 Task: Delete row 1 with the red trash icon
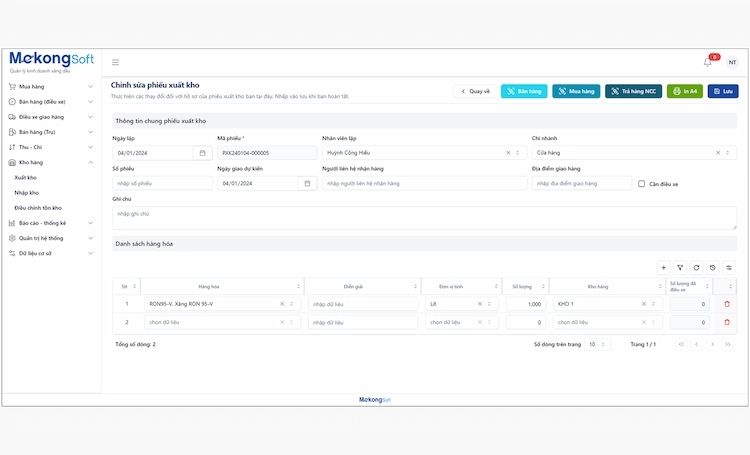[727, 304]
